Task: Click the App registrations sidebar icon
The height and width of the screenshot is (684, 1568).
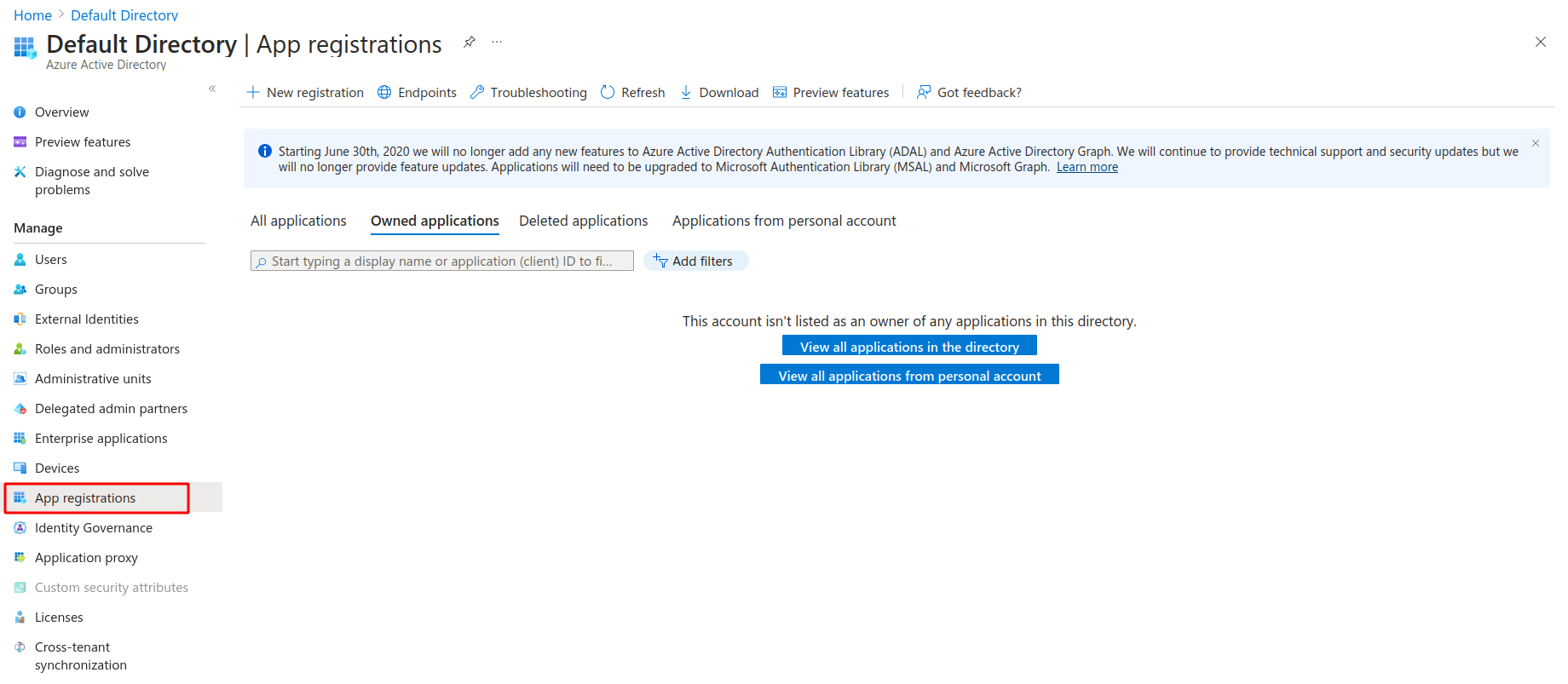Action: tap(20, 498)
